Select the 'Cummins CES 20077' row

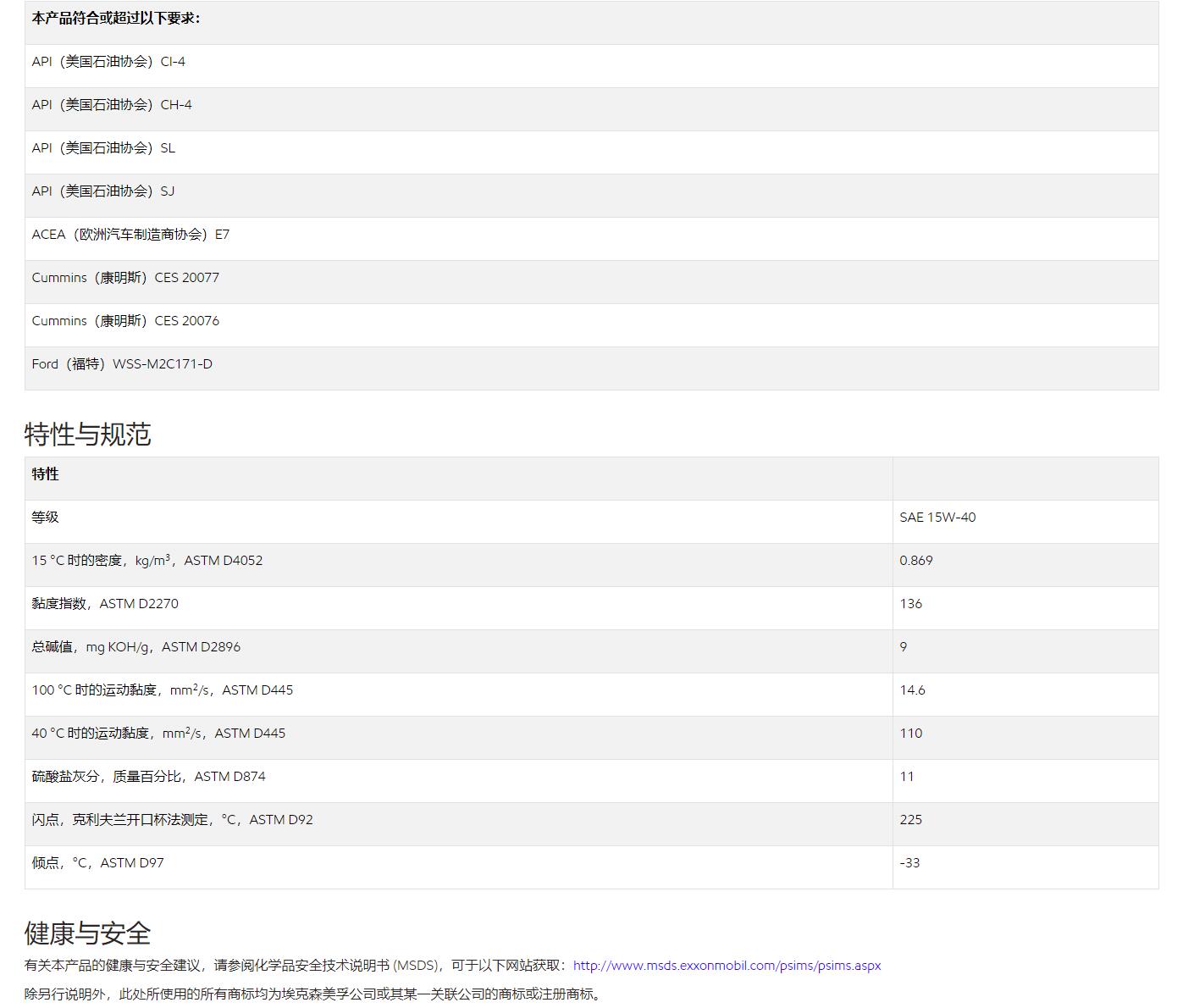(591, 282)
